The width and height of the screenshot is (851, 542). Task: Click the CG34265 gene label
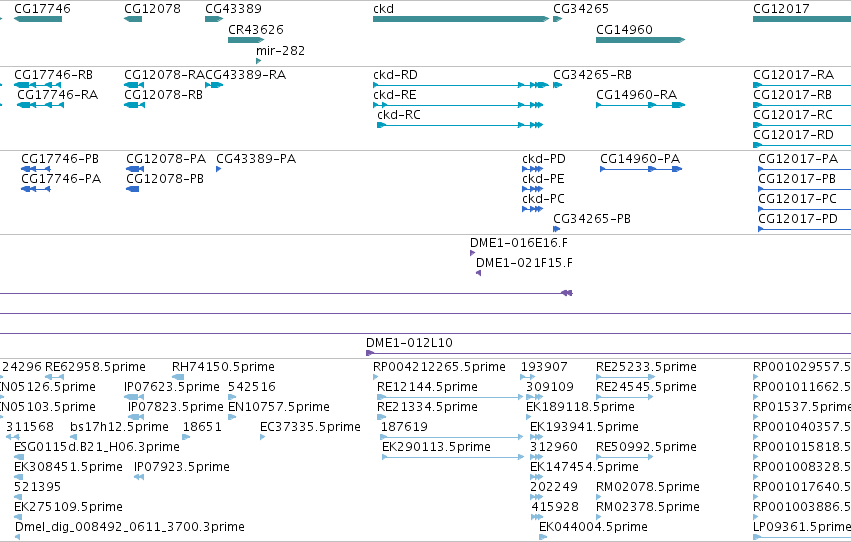point(581,9)
